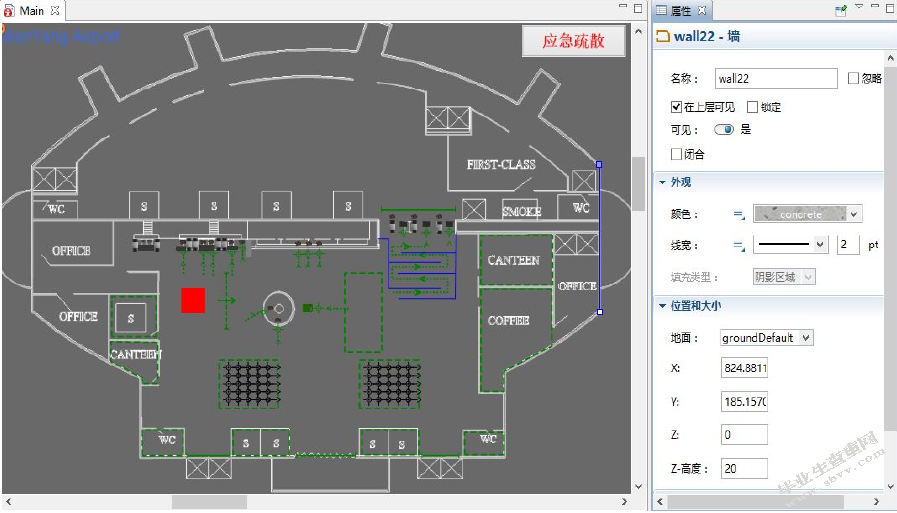Click properties panel horizontal scroll right arrow

(x=876, y=502)
